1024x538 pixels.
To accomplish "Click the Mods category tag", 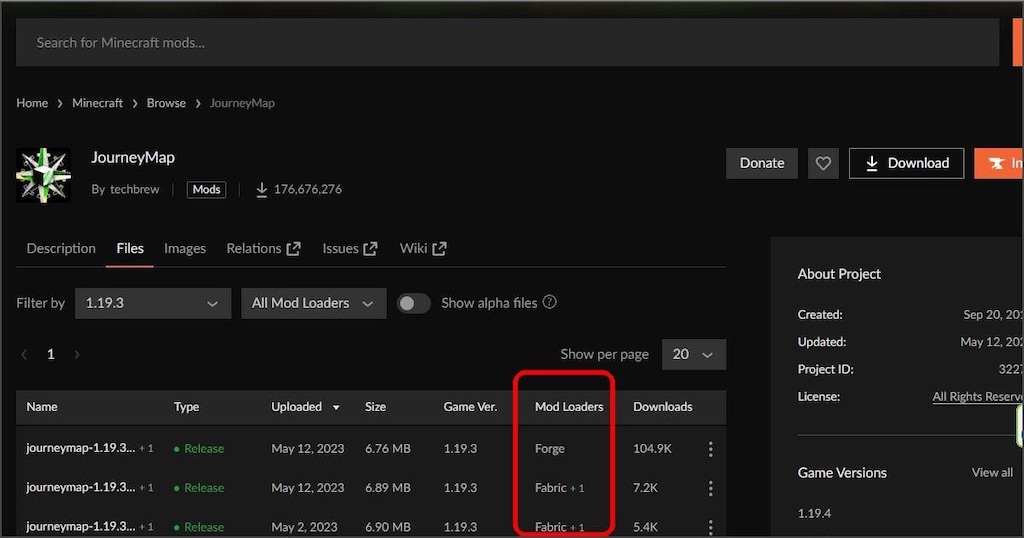I will tap(206, 189).
